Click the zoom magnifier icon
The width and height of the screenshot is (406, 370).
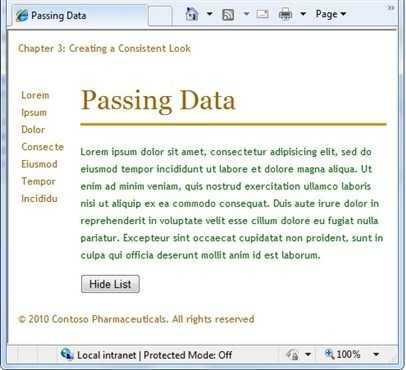coord(329,354)
